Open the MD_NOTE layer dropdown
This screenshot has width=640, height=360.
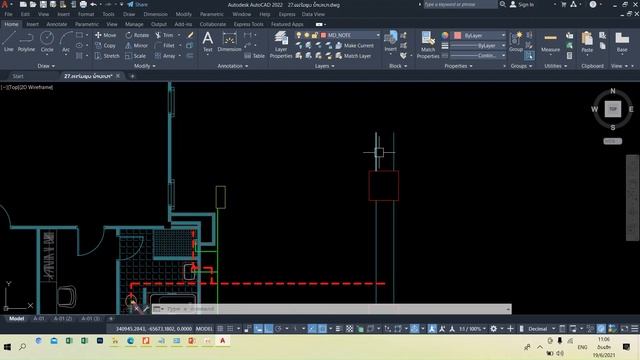click(x=338, y=35)
